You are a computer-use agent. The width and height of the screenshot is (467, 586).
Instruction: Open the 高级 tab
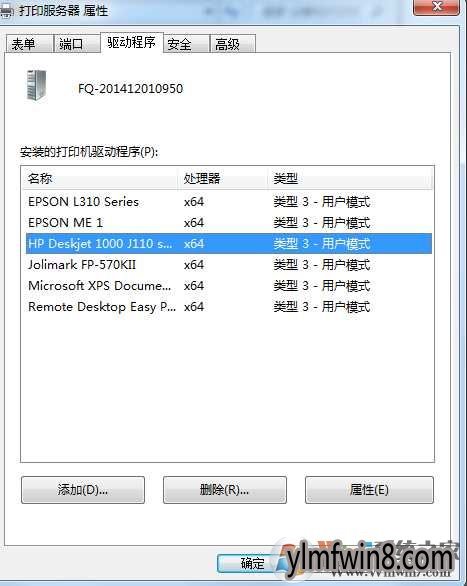coord(233,44)
